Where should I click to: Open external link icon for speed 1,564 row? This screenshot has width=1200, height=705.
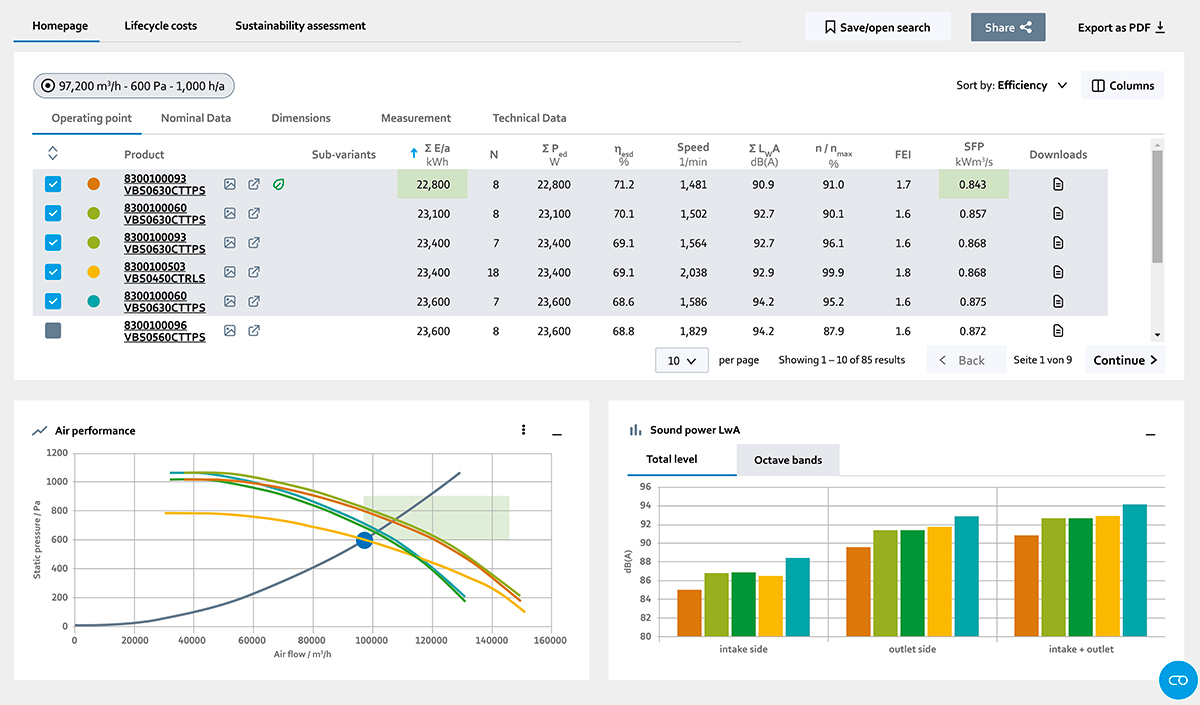(x=254, y=243)
